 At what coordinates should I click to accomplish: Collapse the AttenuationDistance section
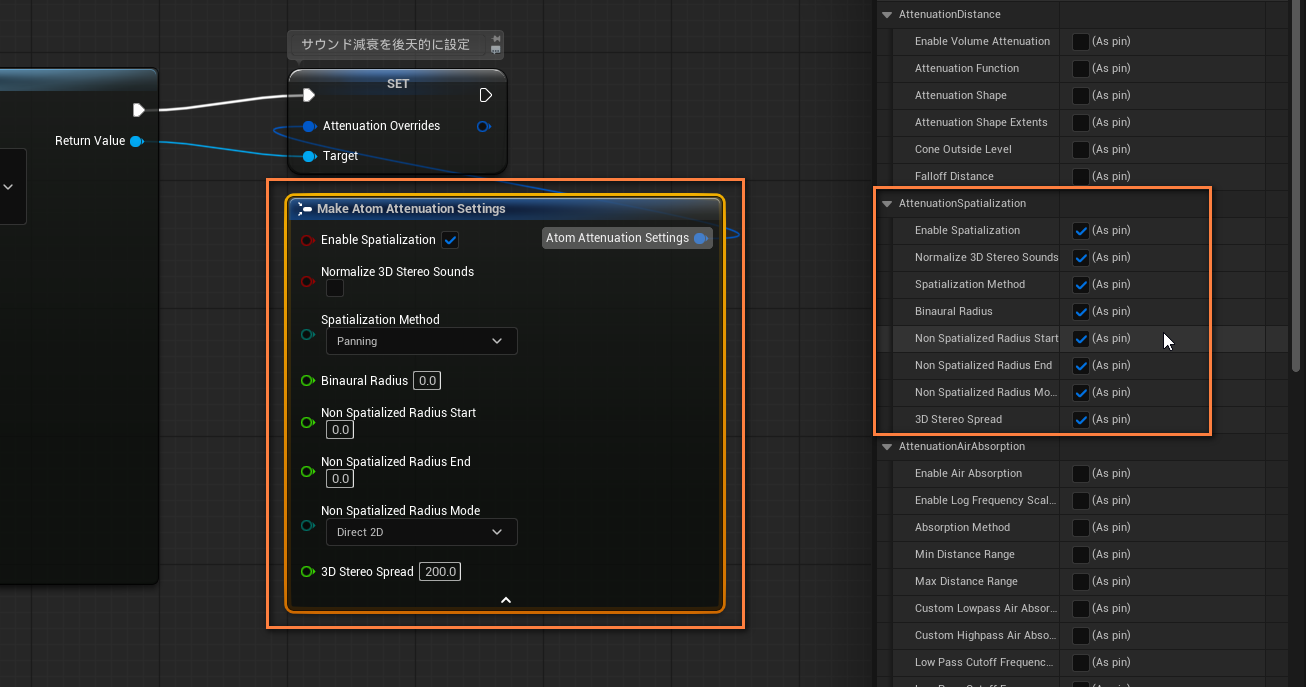tap(887, 14)
